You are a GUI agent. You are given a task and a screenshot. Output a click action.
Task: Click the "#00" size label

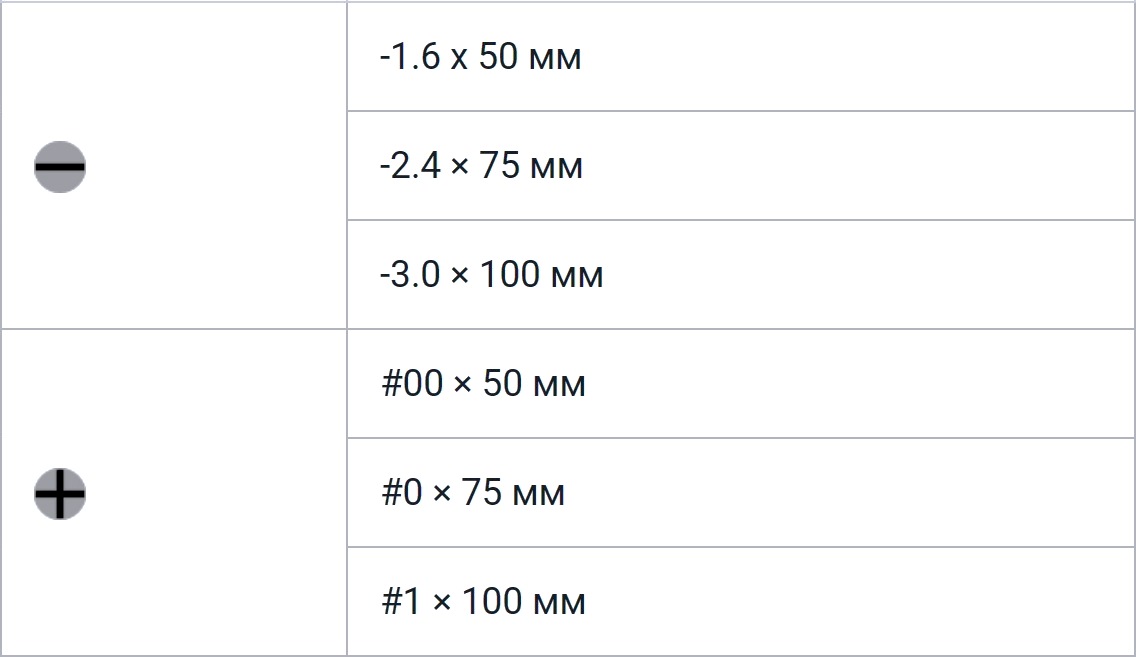[412, 384]
